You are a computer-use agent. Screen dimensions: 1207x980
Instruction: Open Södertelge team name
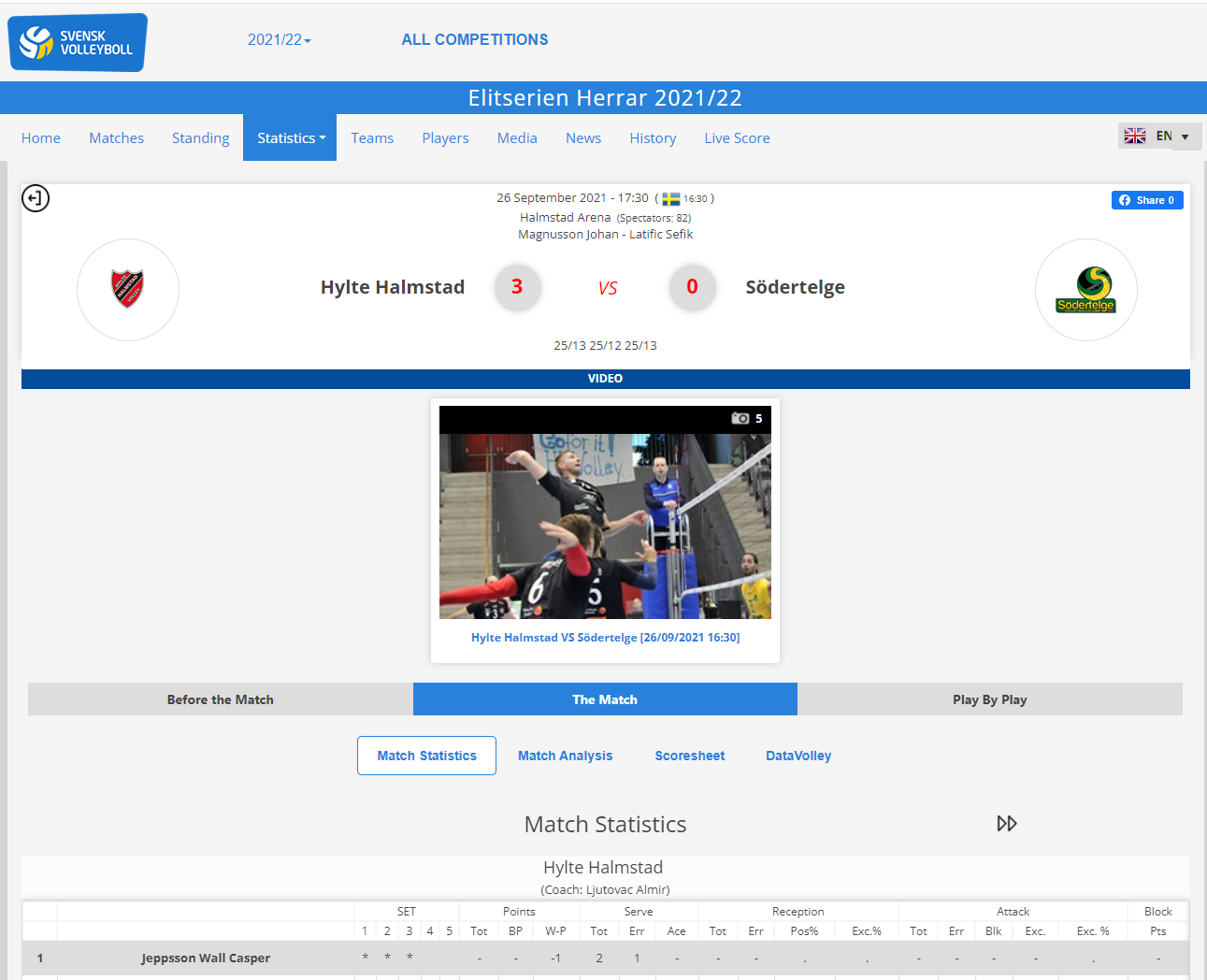(x=795, y=287)
